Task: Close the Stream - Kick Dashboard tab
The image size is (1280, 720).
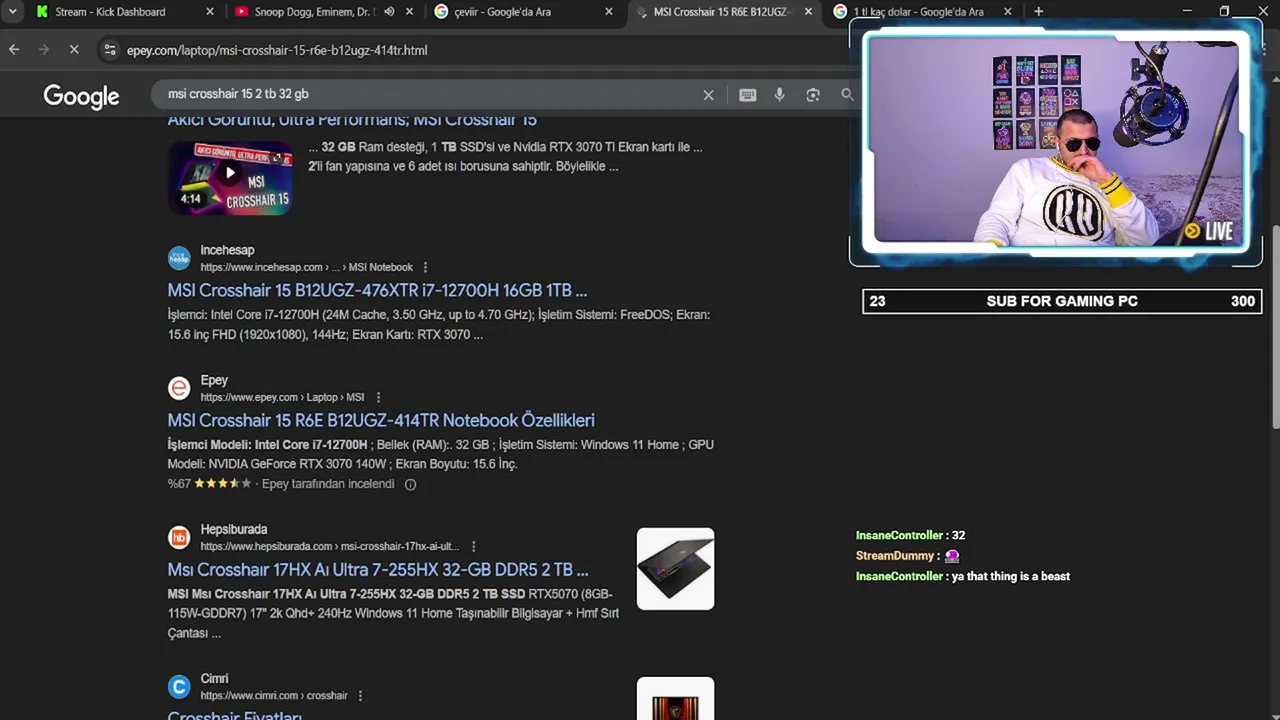Action: [x=209, y=12]
